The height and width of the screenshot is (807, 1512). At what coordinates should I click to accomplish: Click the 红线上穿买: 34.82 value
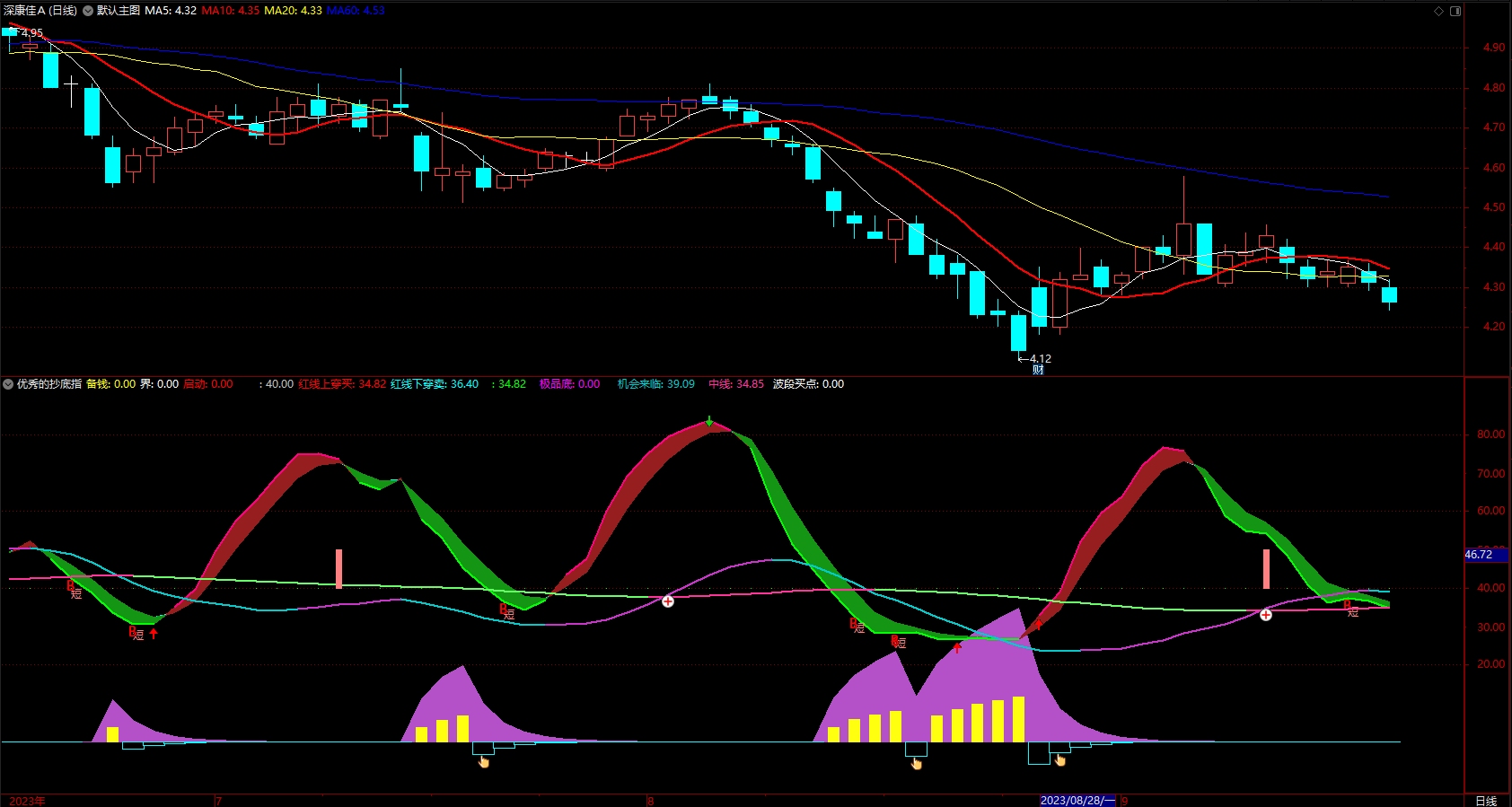tap(343, 384)
